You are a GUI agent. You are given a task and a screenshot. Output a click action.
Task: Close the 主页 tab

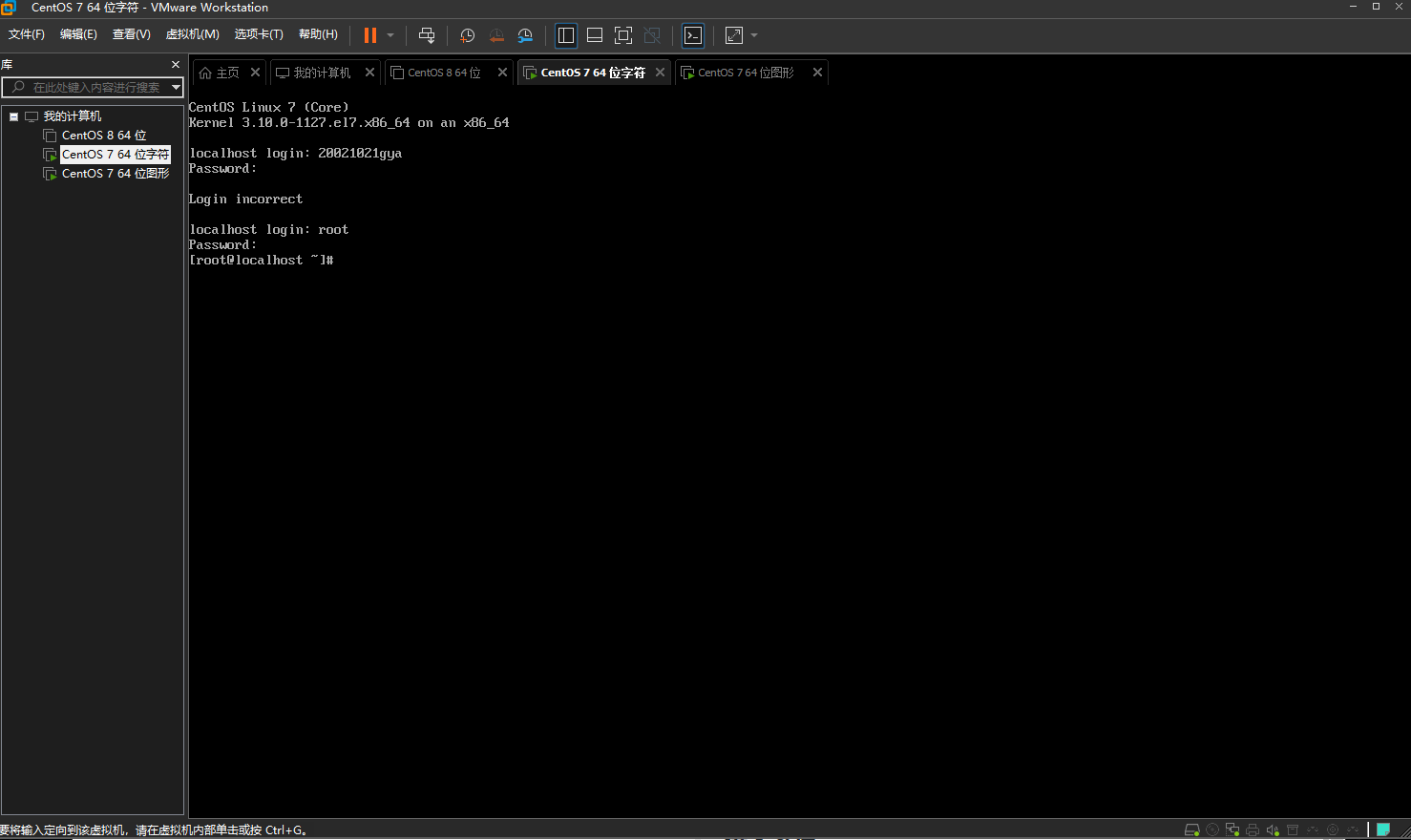point(255,73)
